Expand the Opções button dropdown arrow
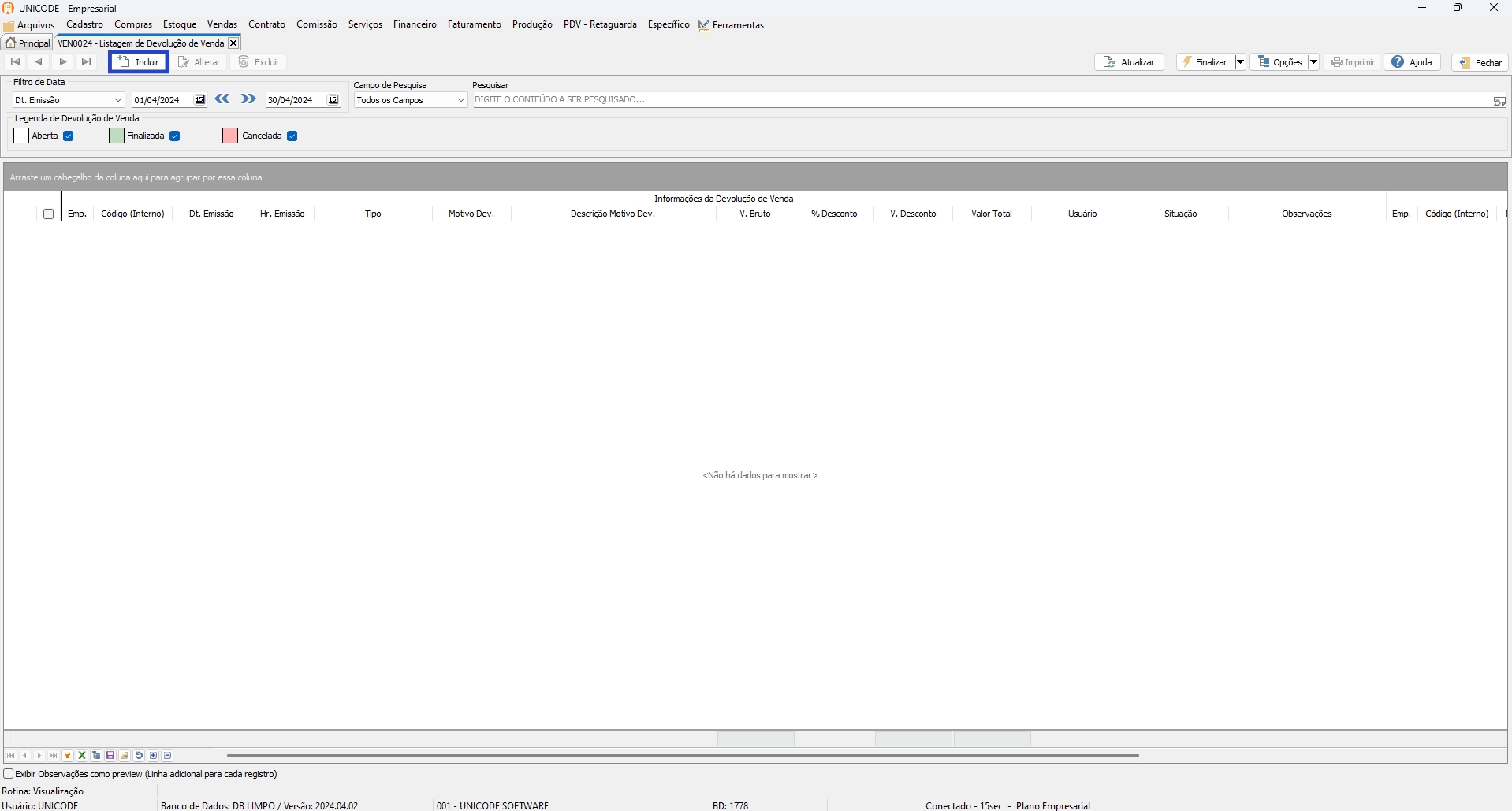Screen dimensions: 1512x811 (x=1313, y=62)
